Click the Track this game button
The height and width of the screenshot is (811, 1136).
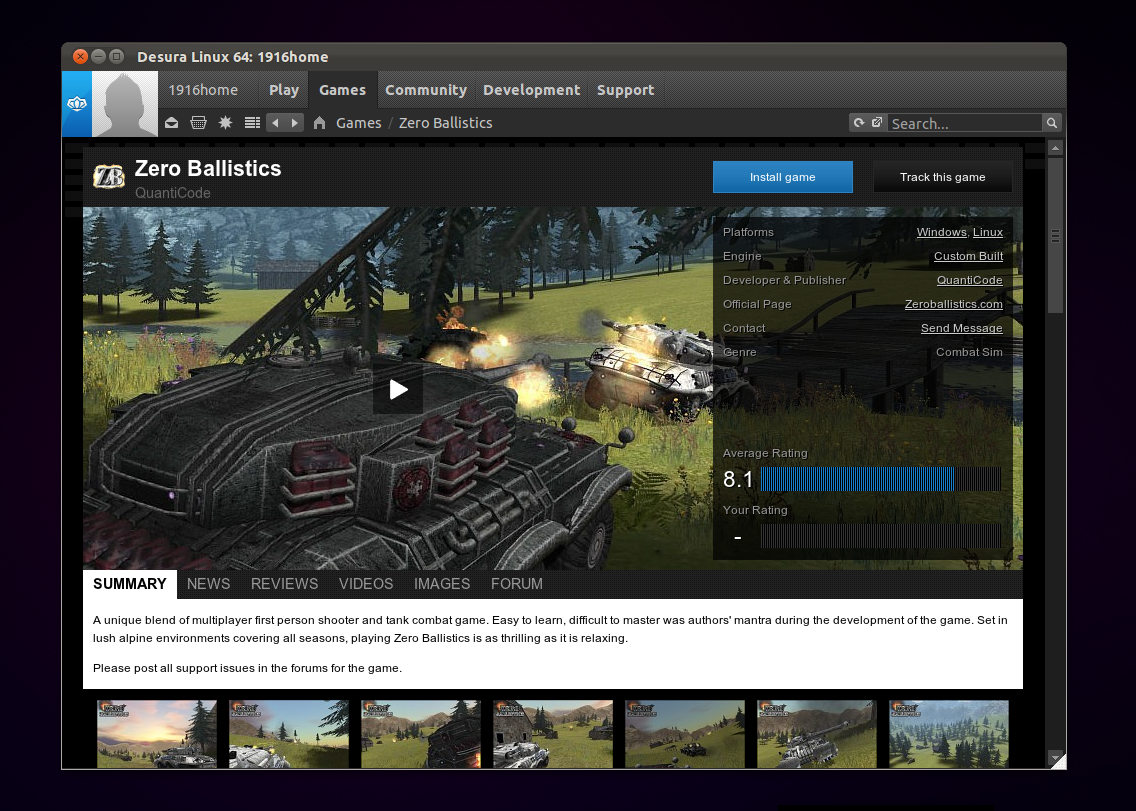click(x=943, y=177)
